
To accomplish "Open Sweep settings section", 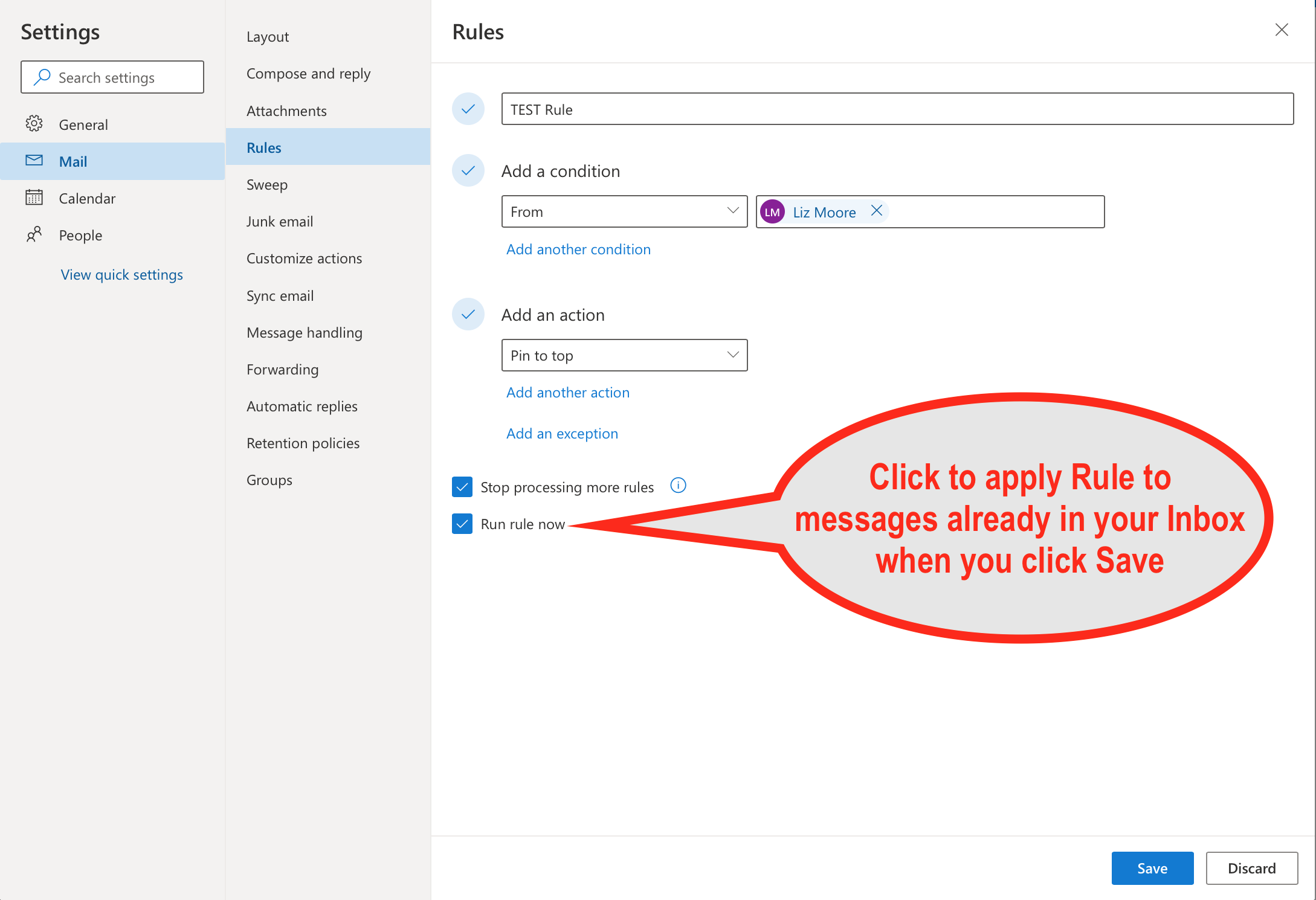I will (267, 185).
